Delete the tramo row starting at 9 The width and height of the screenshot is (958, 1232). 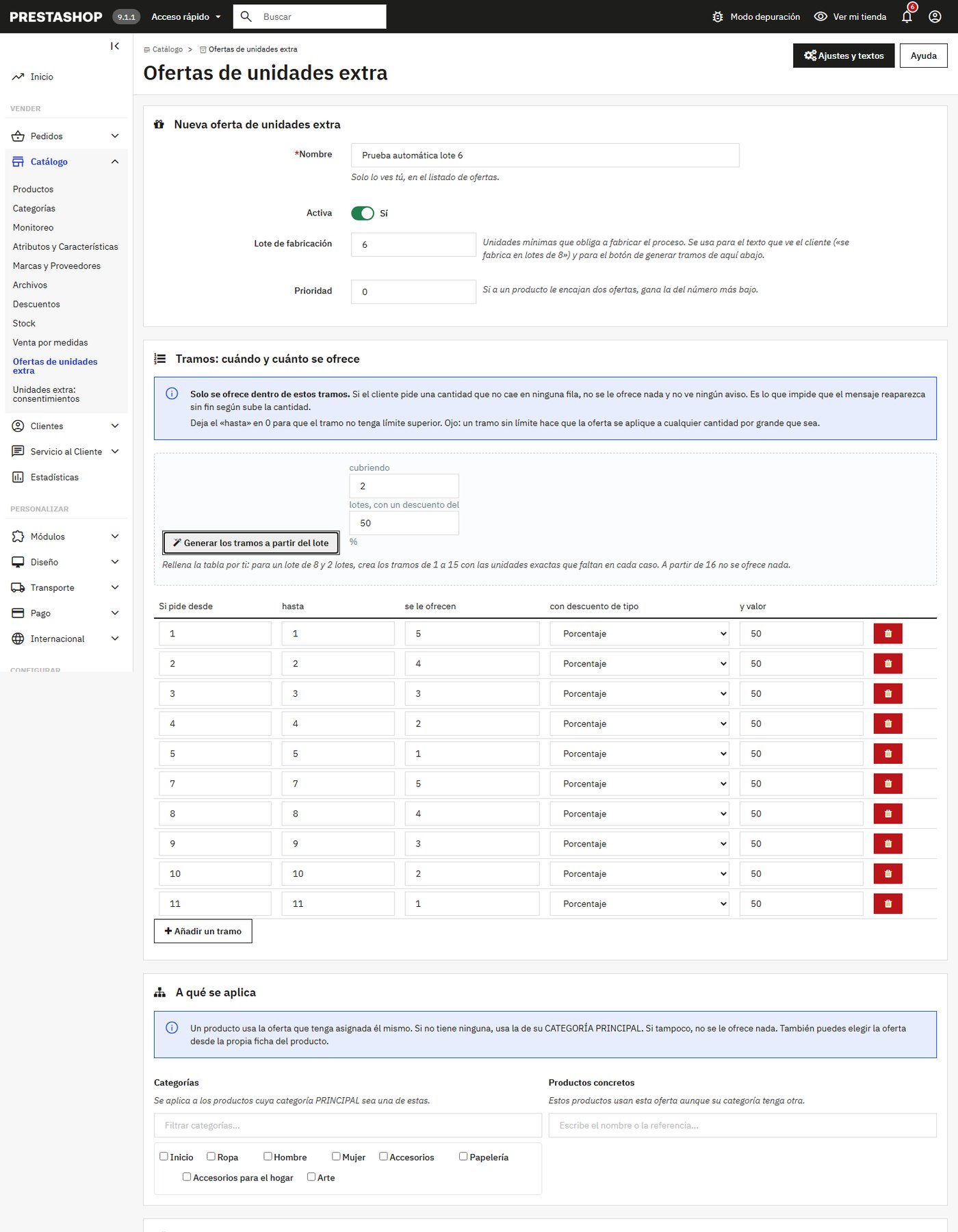888,844
